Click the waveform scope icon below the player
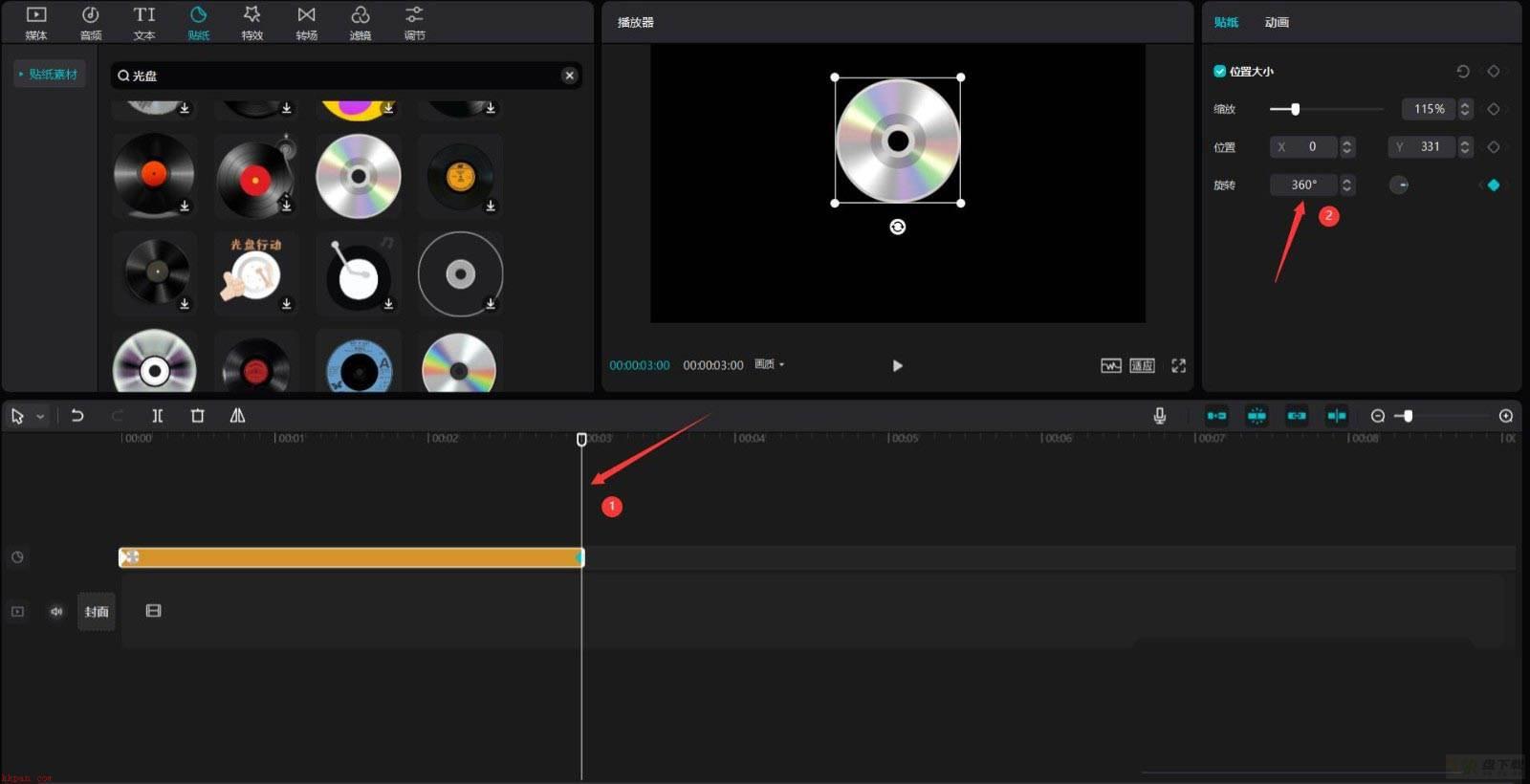 (x=1110, y=365)
